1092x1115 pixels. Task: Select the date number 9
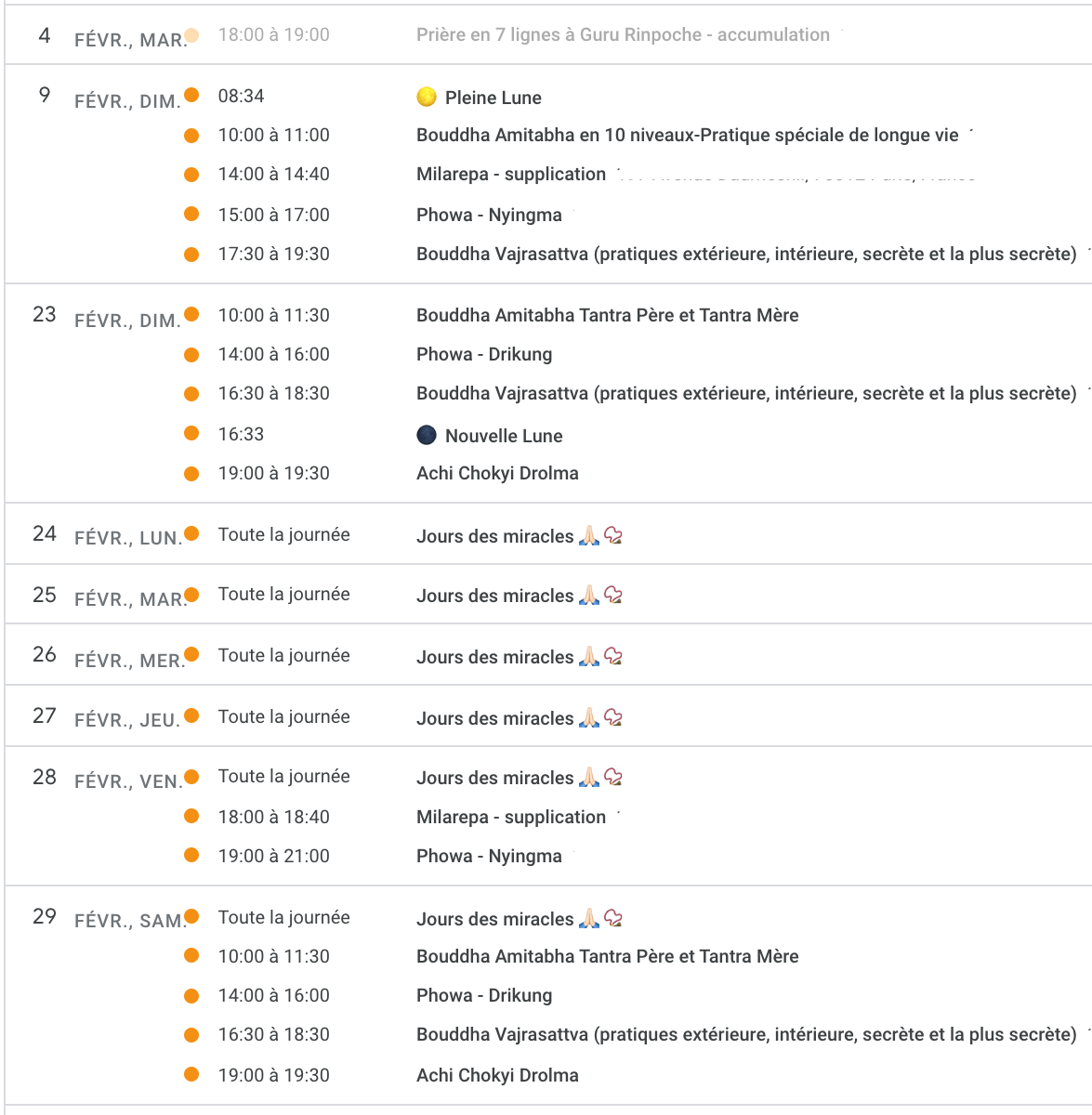click(x=45, y=96)
